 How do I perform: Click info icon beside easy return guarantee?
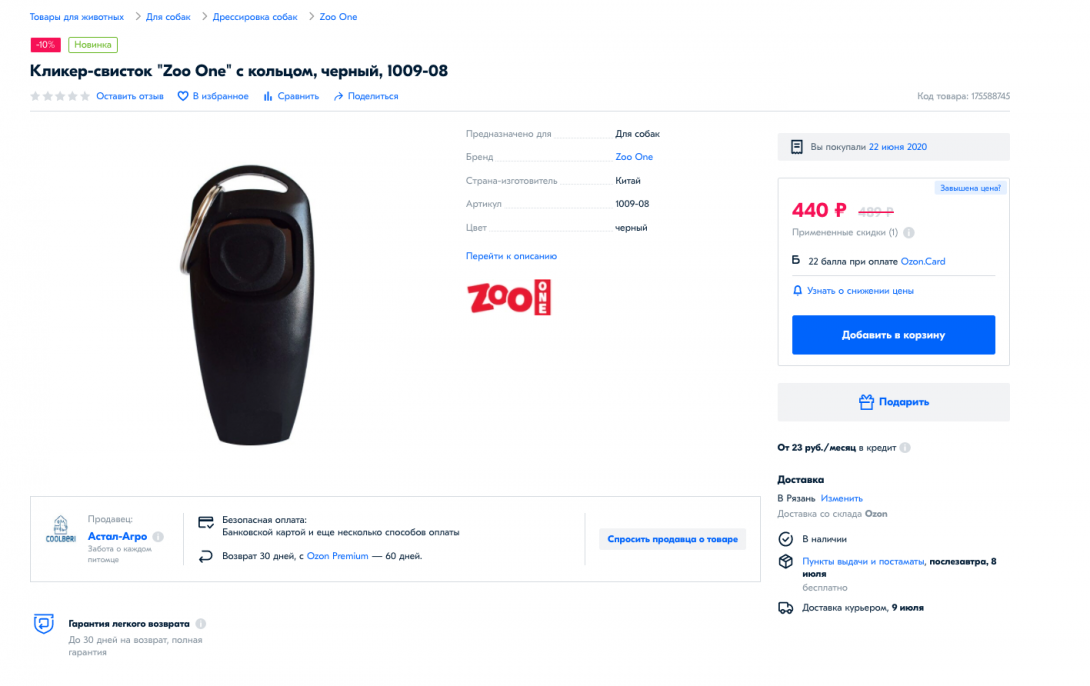point(201,624)
